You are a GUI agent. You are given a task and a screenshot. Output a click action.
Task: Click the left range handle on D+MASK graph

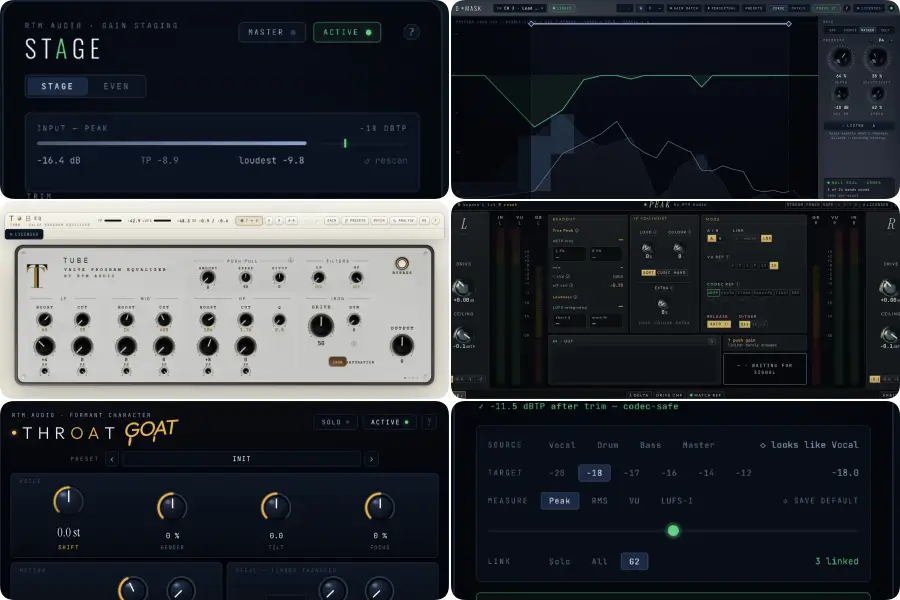pos(531,24)
